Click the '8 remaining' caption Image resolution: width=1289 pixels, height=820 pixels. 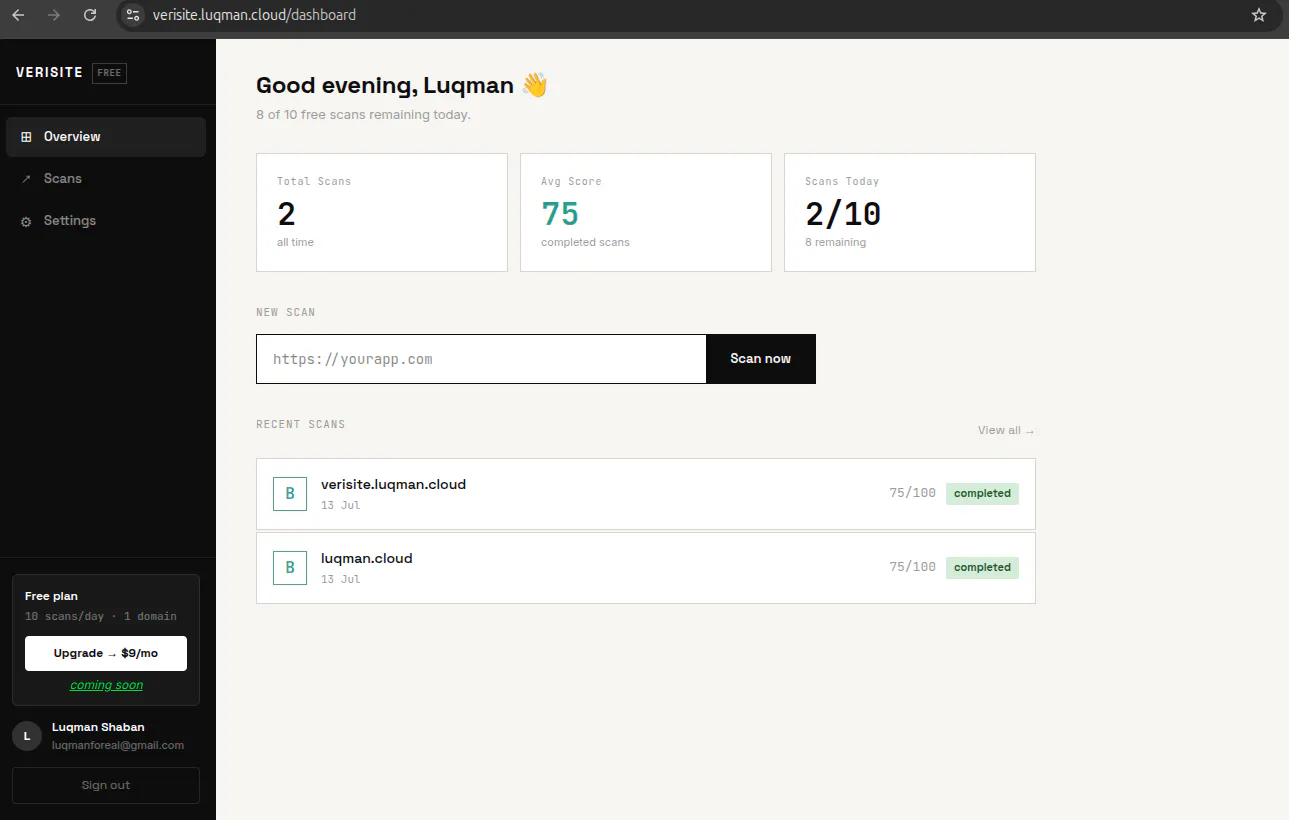(836, 242)
